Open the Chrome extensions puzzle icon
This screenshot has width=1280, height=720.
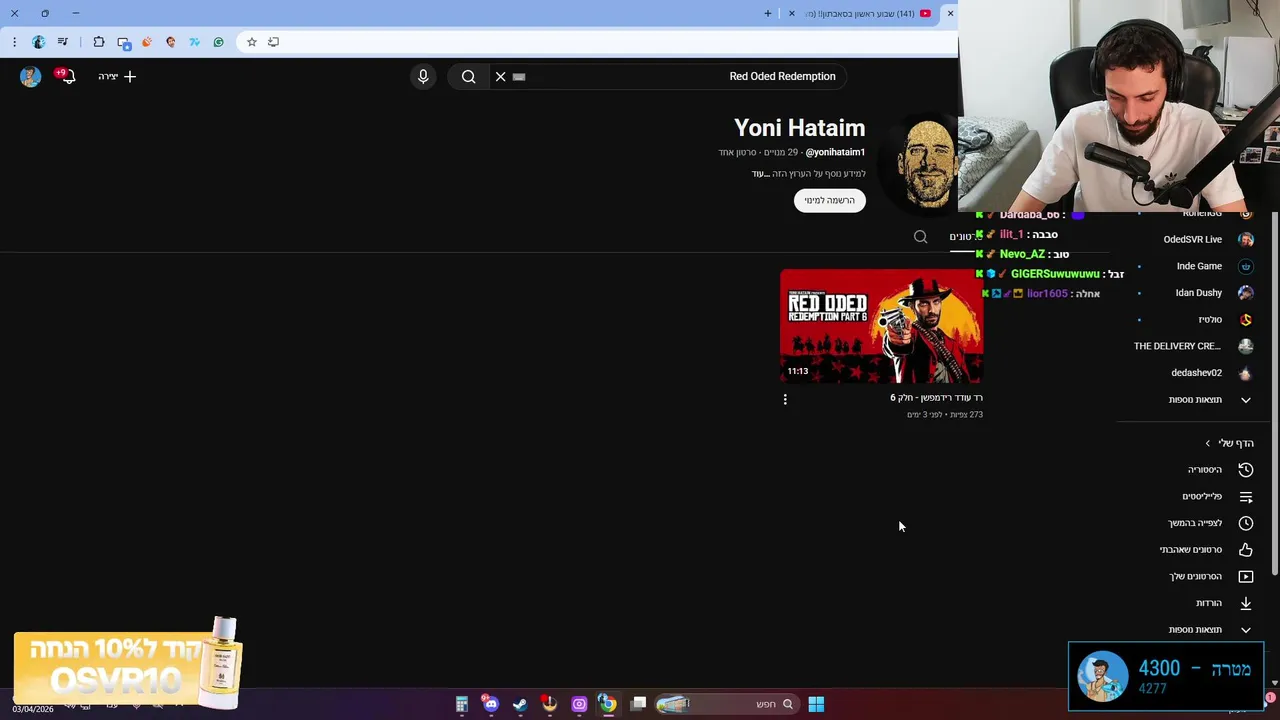[x=98, y=42]
